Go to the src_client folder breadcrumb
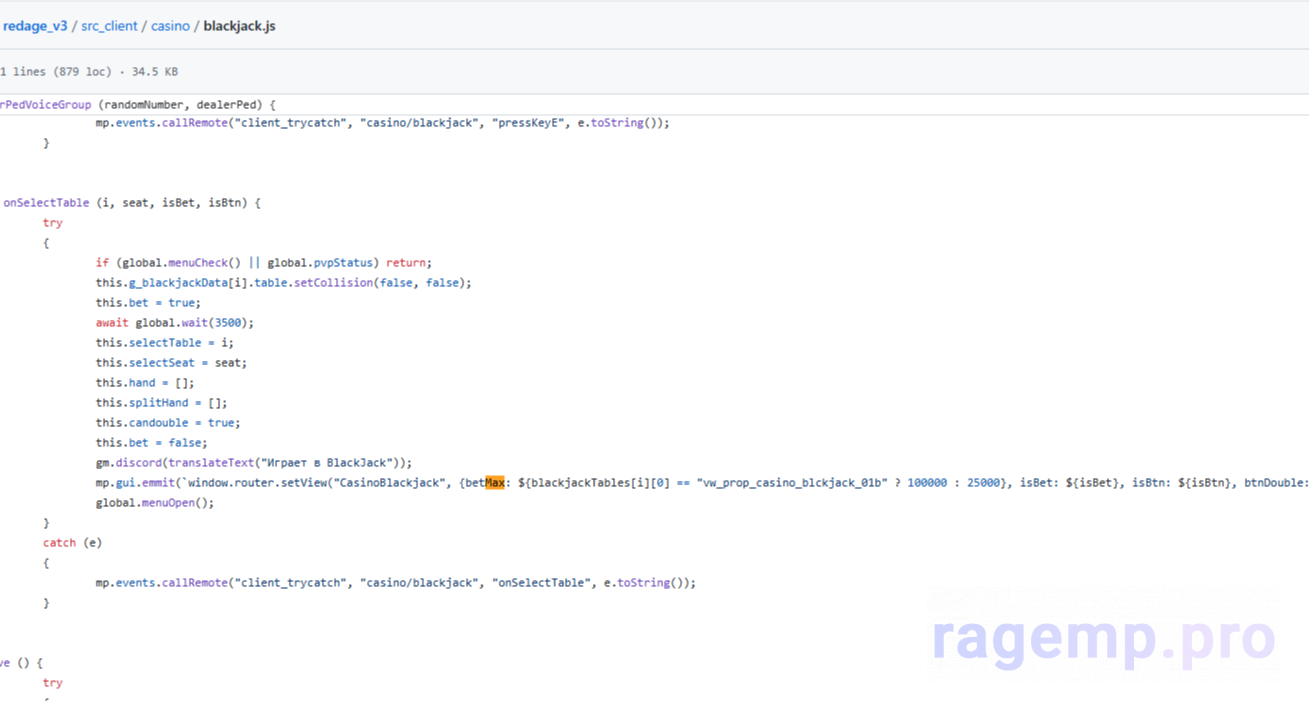The height and width of the screenshot is (701, 1309). click(x=109, y=26)
